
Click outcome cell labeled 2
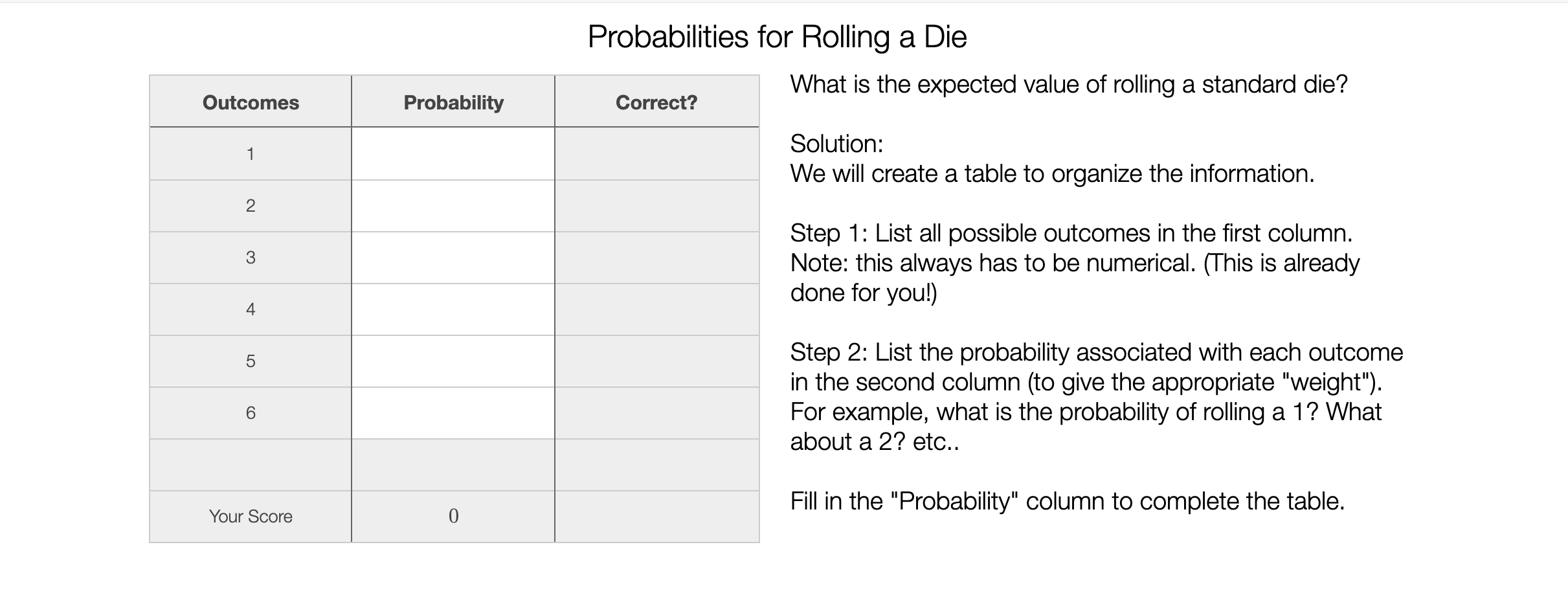251,206
